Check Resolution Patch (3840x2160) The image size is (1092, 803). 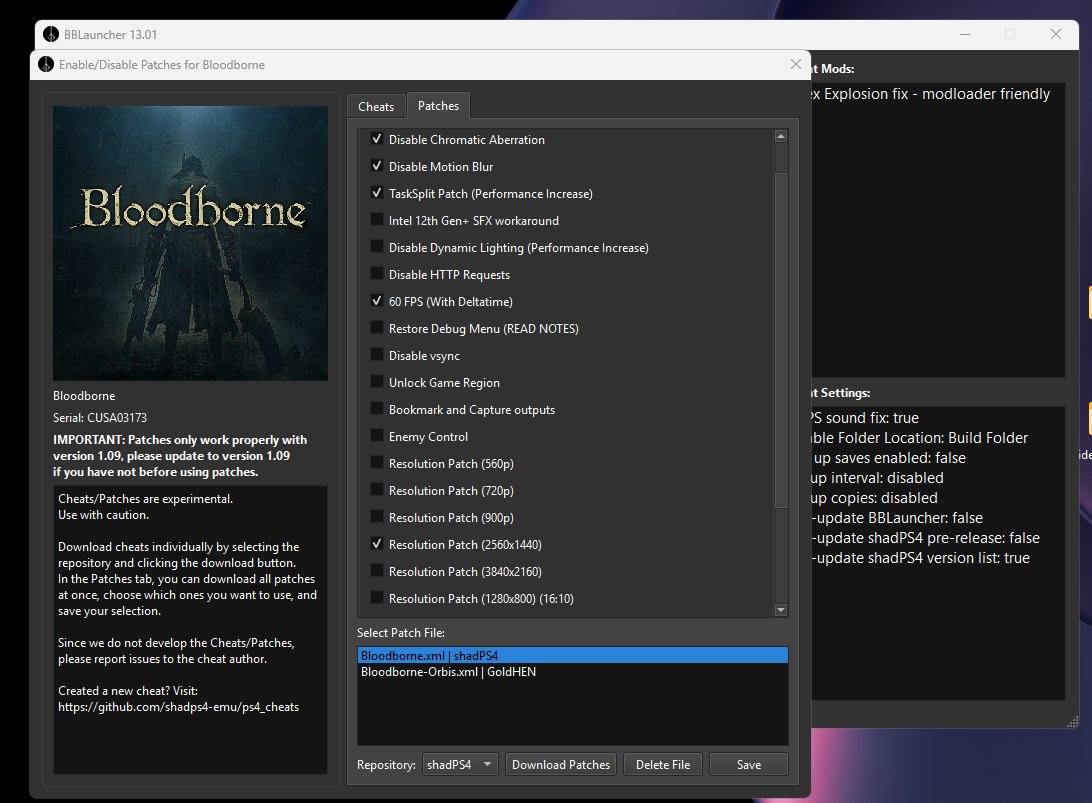[x=377, y=570]
